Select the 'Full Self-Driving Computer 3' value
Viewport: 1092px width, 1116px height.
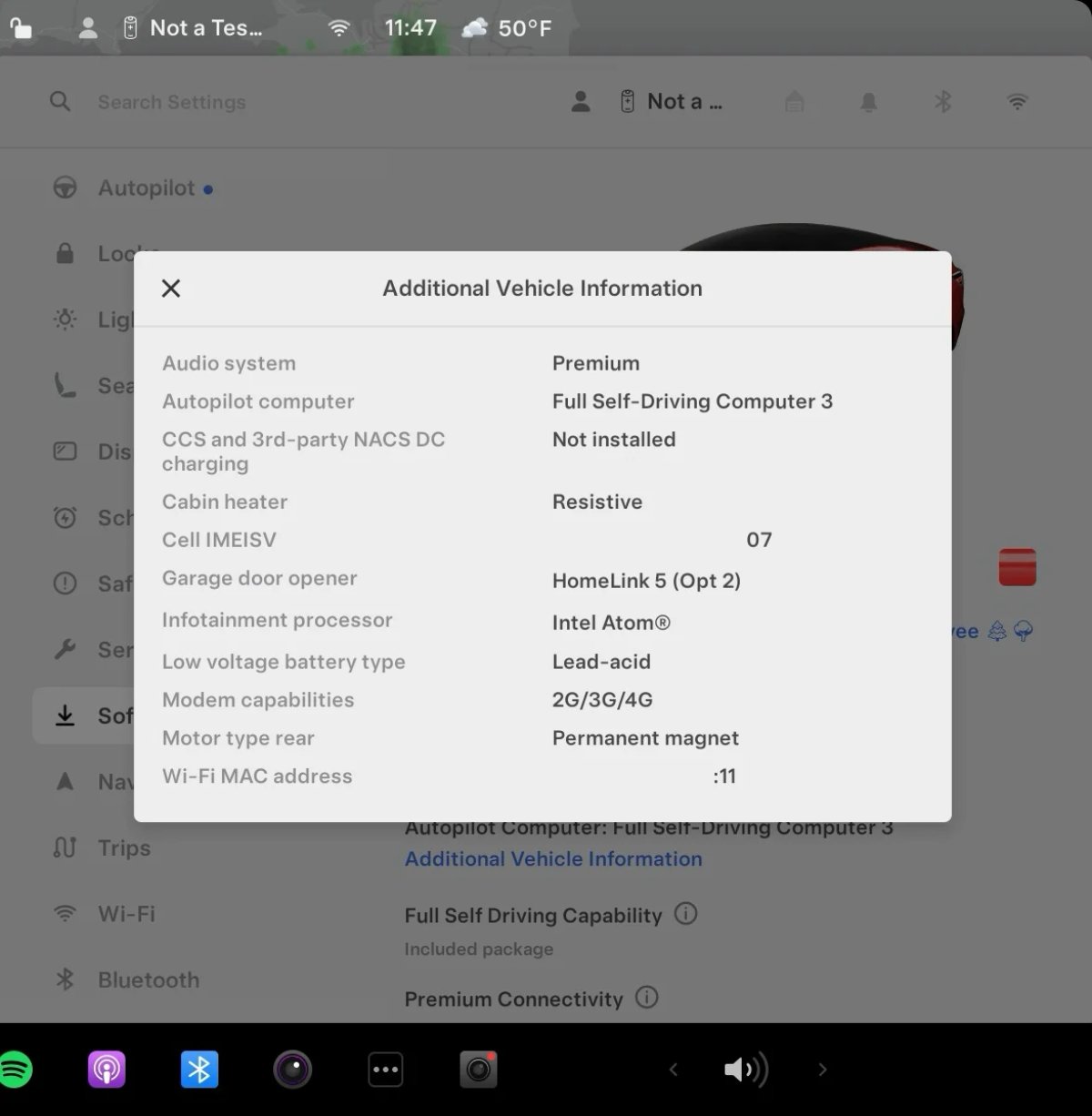[693, 401]
